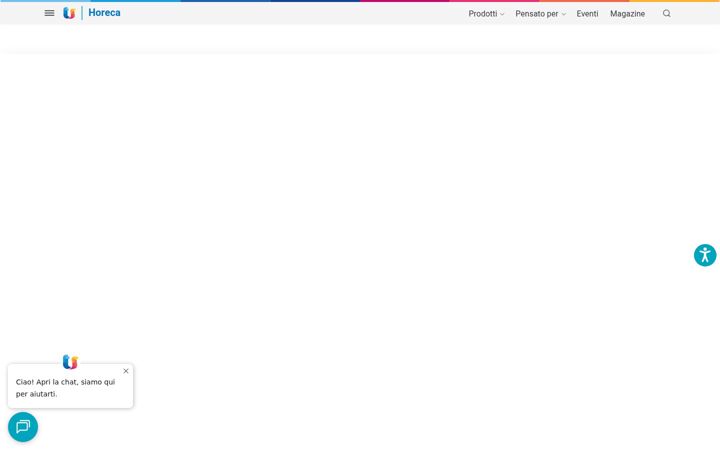Open the hamburger menu
The height and width of the screenshot is (450, 720).
[49, 13]
